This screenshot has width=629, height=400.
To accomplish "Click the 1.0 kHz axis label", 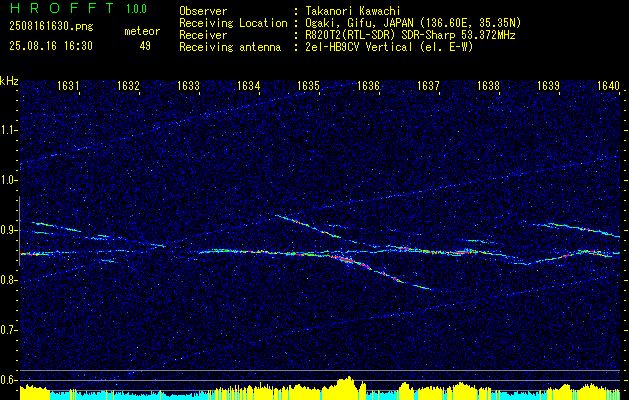I will pos(8,180).
